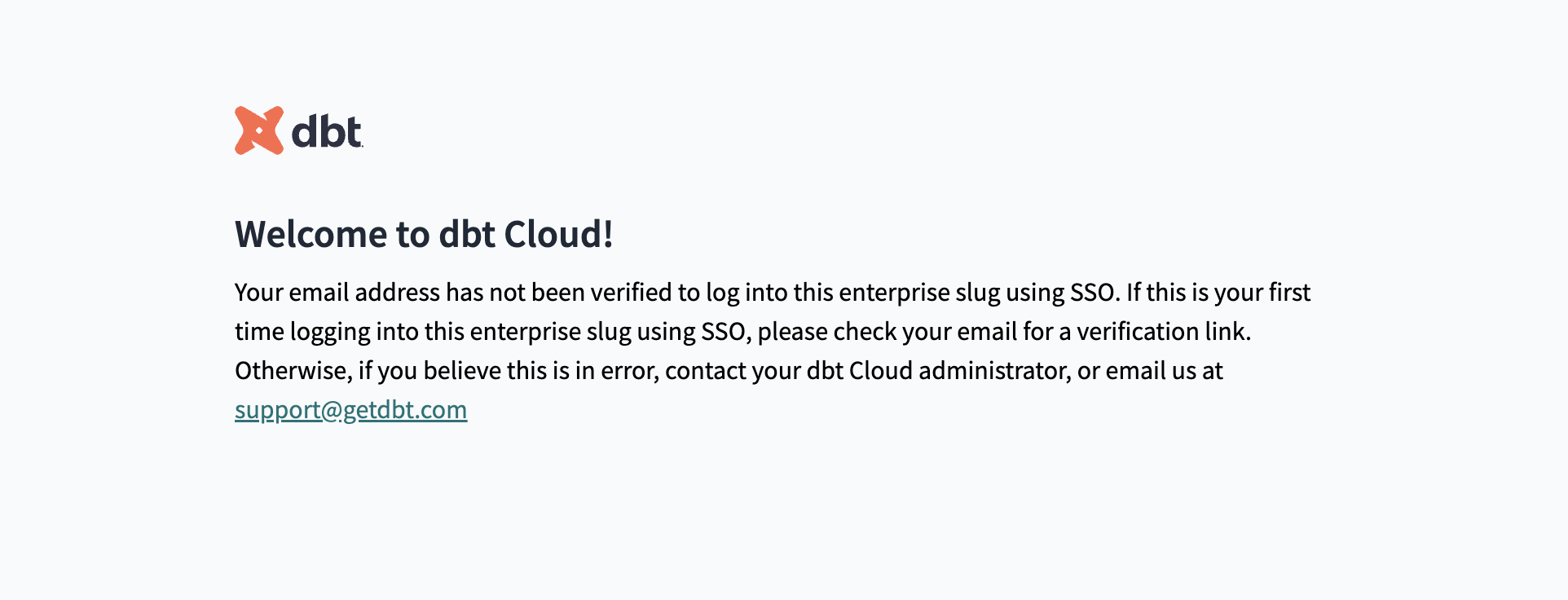This screenshot has height=600, width=1568.
Task: Click the orange dbt logo mark
Action: click(259, 130)
